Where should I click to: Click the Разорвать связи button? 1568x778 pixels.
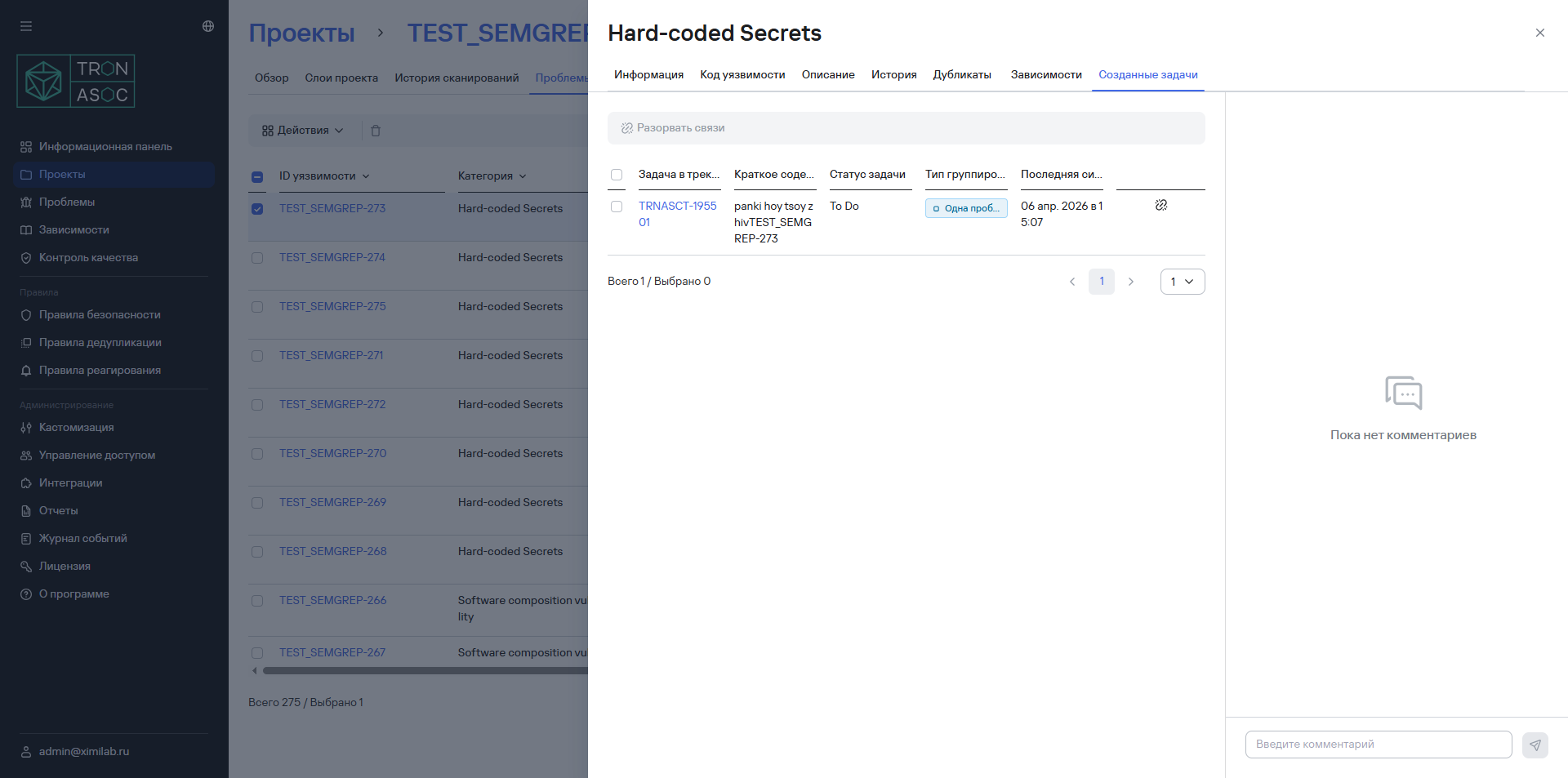coord(673,128)
